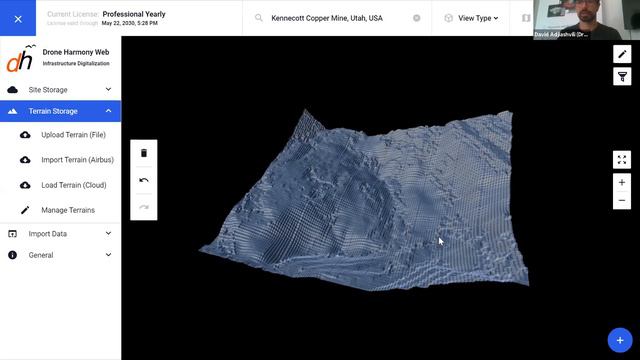The image size is (640, 360).
Task: Click the General info icon
Action: pos(12,255)
